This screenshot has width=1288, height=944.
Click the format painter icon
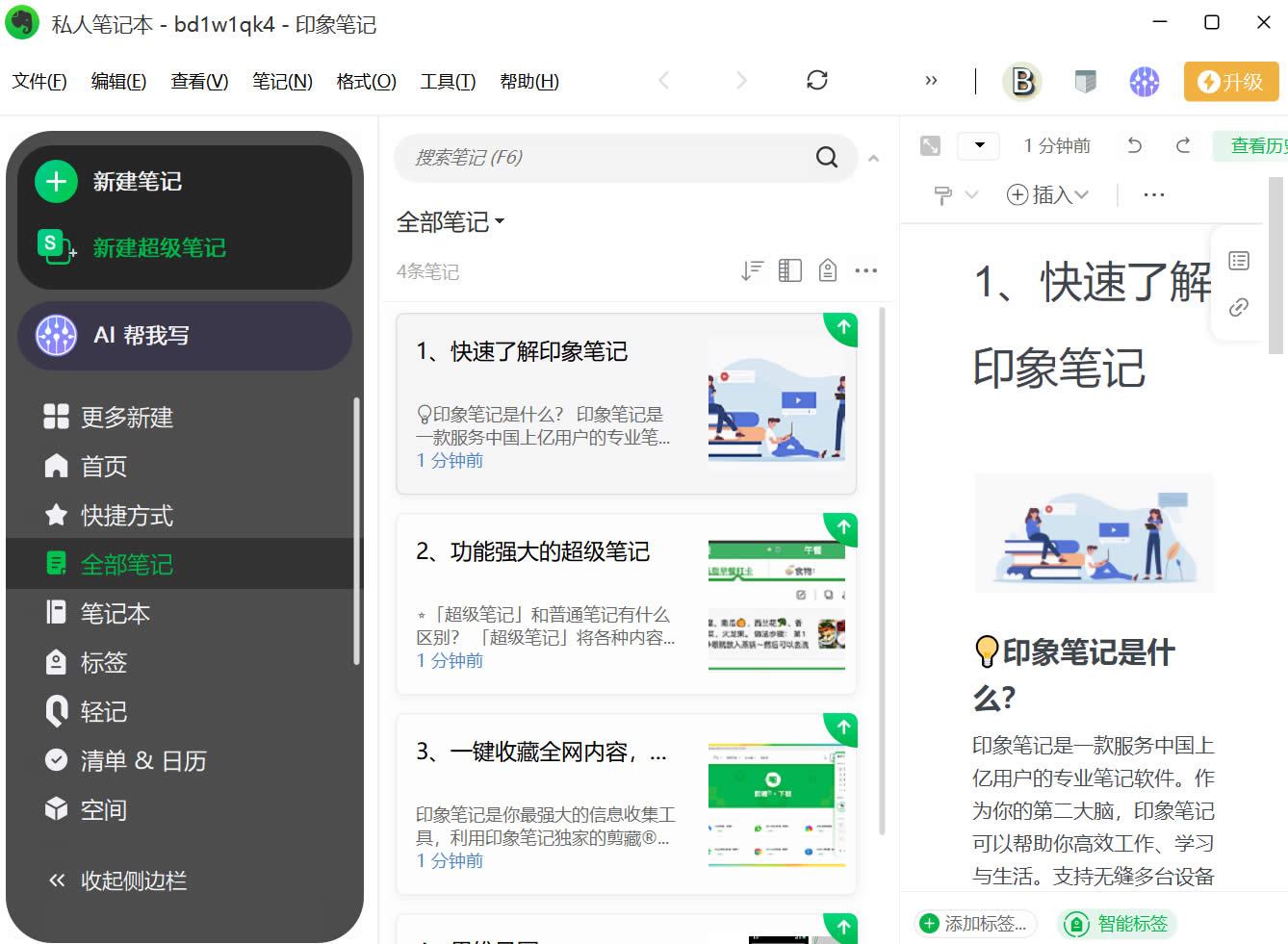pyautogui.click(x=943, y=195)
